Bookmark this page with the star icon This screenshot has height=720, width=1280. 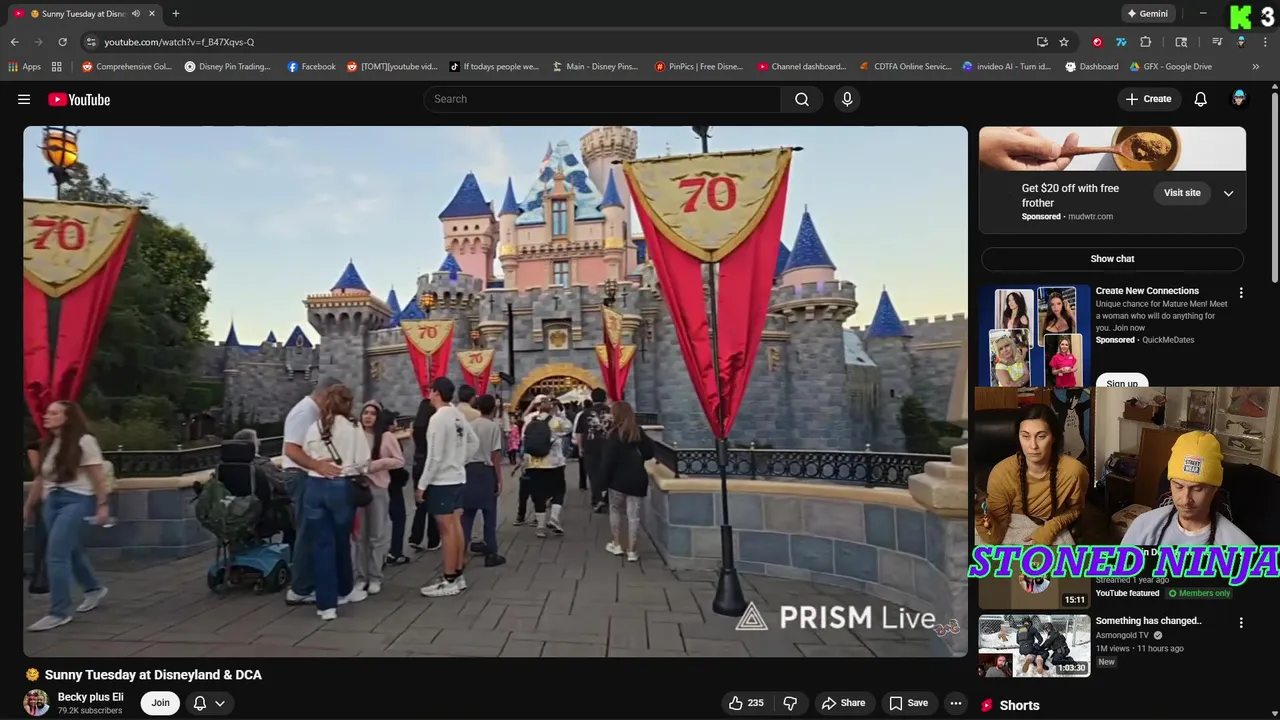click(1064, 42)
